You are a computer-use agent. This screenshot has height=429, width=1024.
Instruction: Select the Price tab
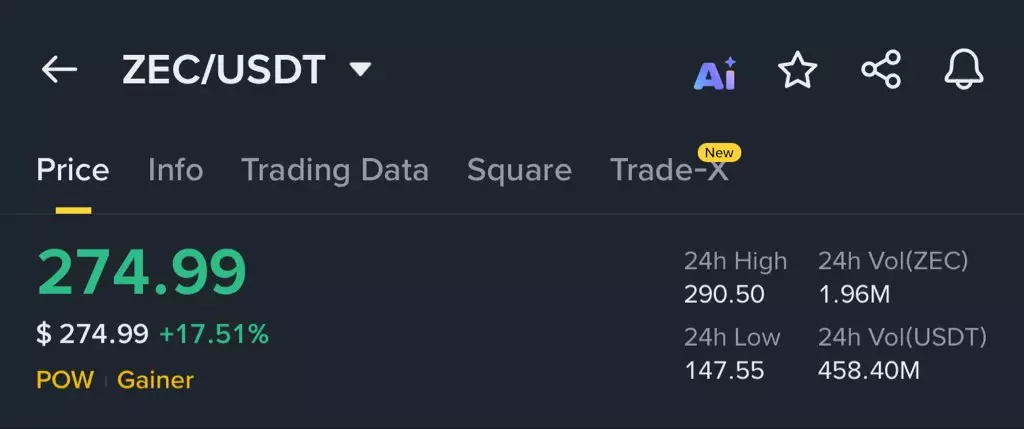73,170
